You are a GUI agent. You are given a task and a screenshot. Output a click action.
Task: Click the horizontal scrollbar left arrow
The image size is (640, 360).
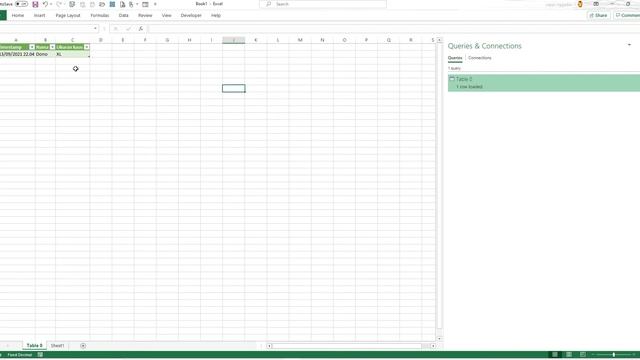[x=269, y=346]
